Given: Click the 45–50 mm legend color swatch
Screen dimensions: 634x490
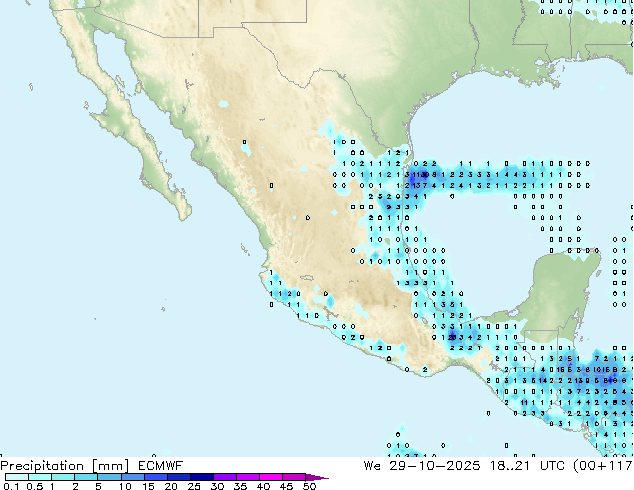Looking at the screenshot, I should coord(294,477).
